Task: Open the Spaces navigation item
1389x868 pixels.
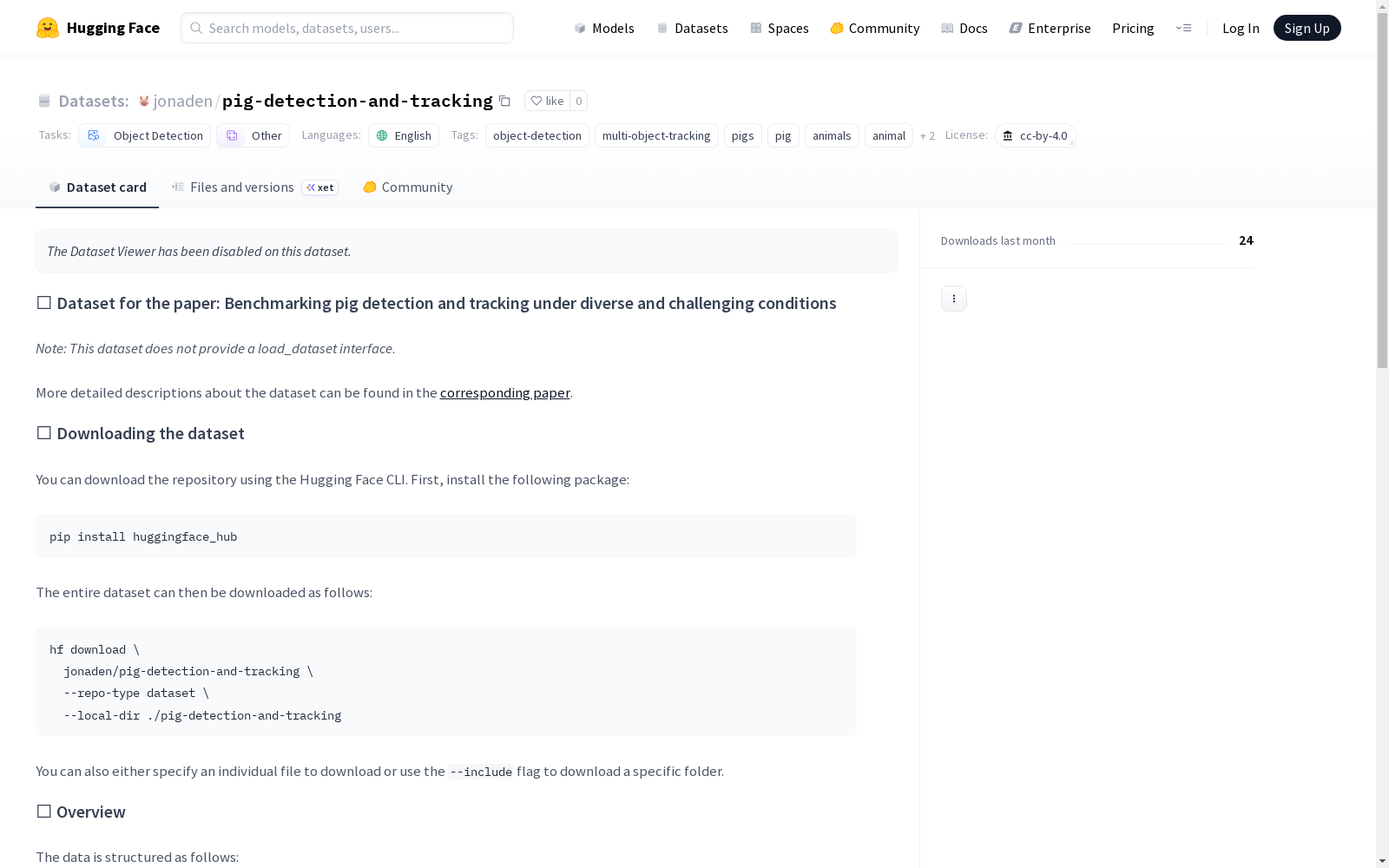Action: click(780, 28)
